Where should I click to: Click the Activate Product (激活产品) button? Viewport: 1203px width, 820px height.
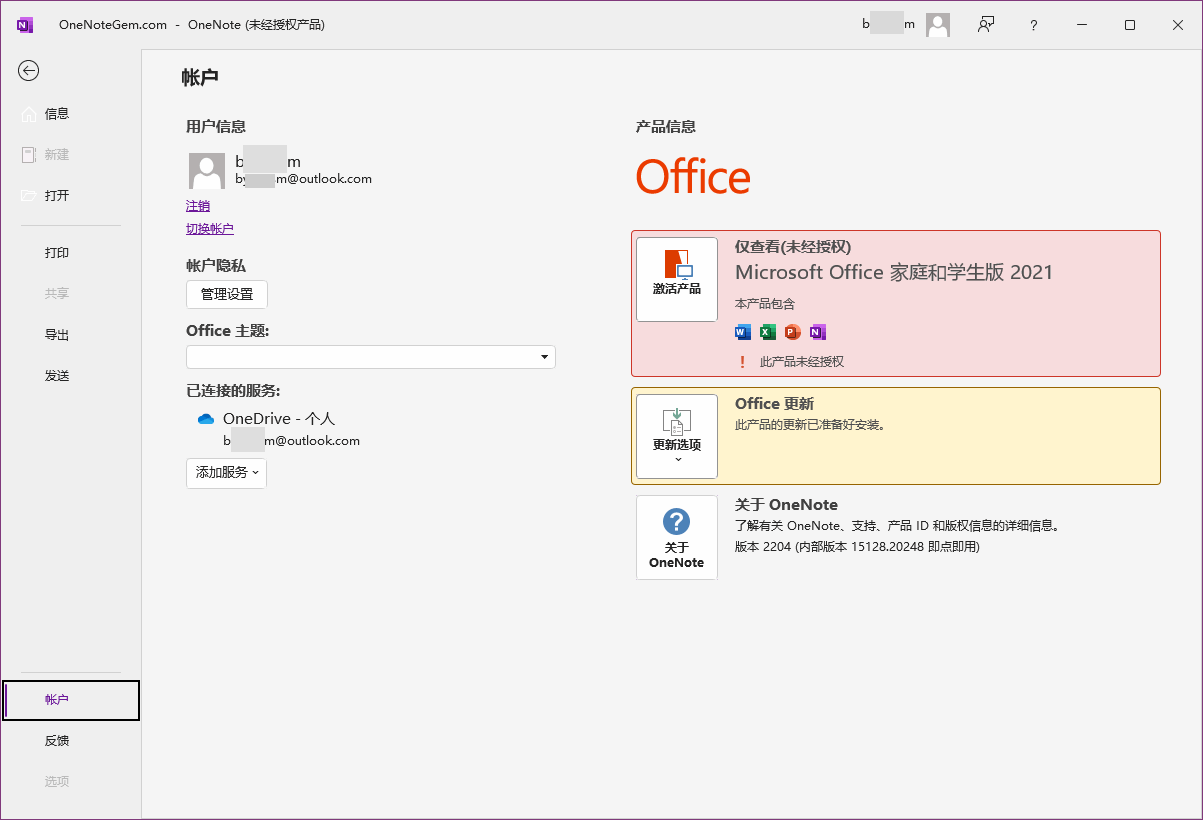click(x=677, y=279)
